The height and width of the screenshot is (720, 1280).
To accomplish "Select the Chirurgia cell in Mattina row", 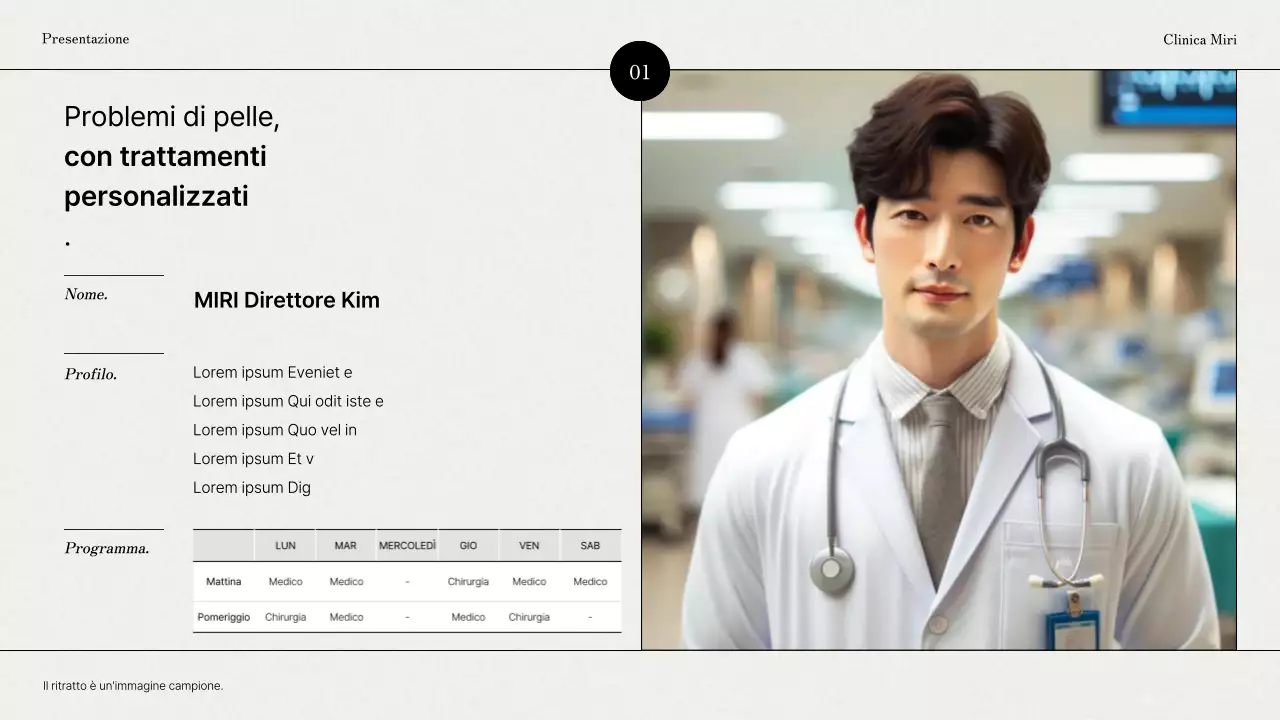I will (468, 581).
